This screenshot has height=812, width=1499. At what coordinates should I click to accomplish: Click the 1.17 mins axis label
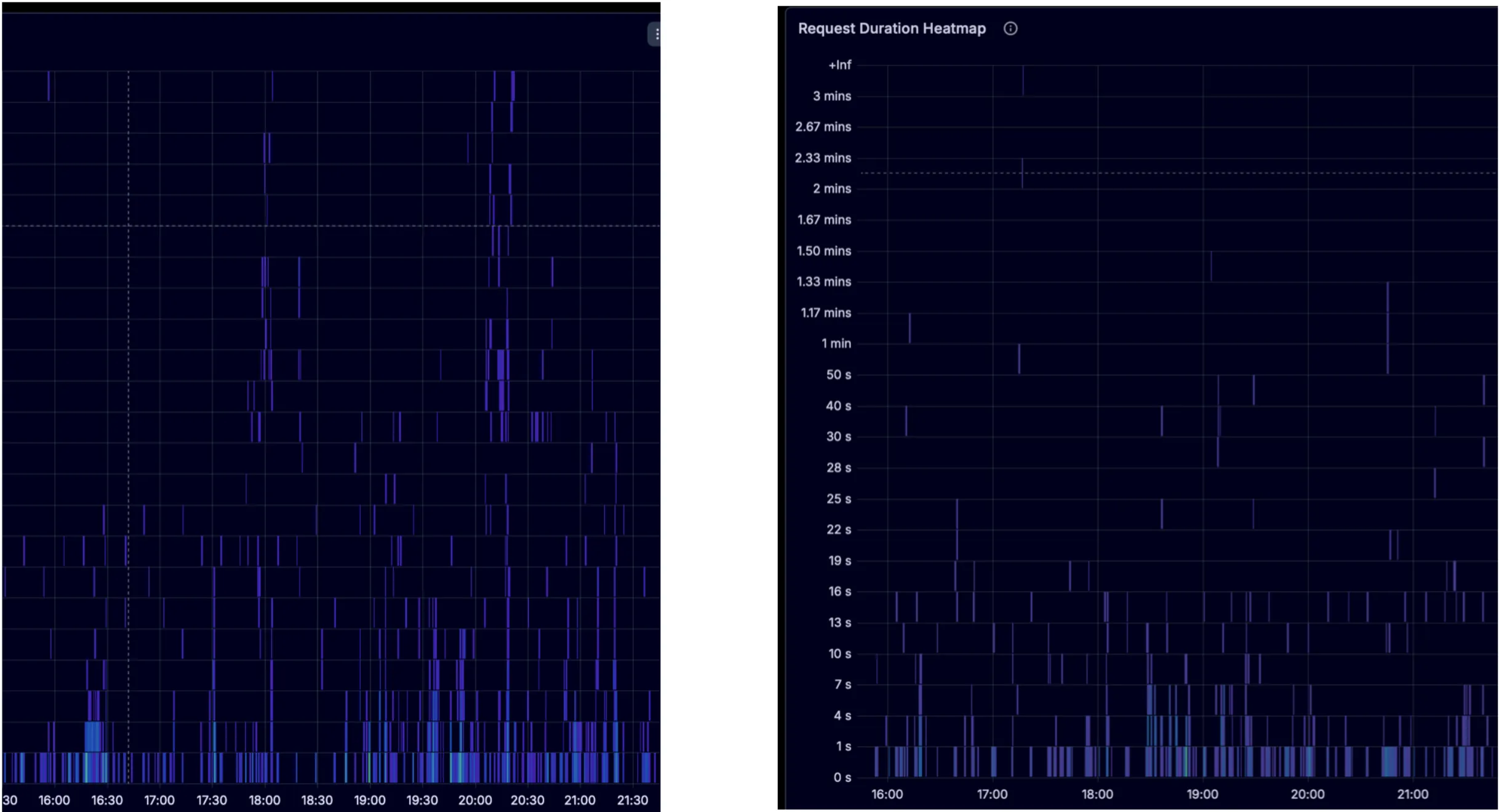826,313
